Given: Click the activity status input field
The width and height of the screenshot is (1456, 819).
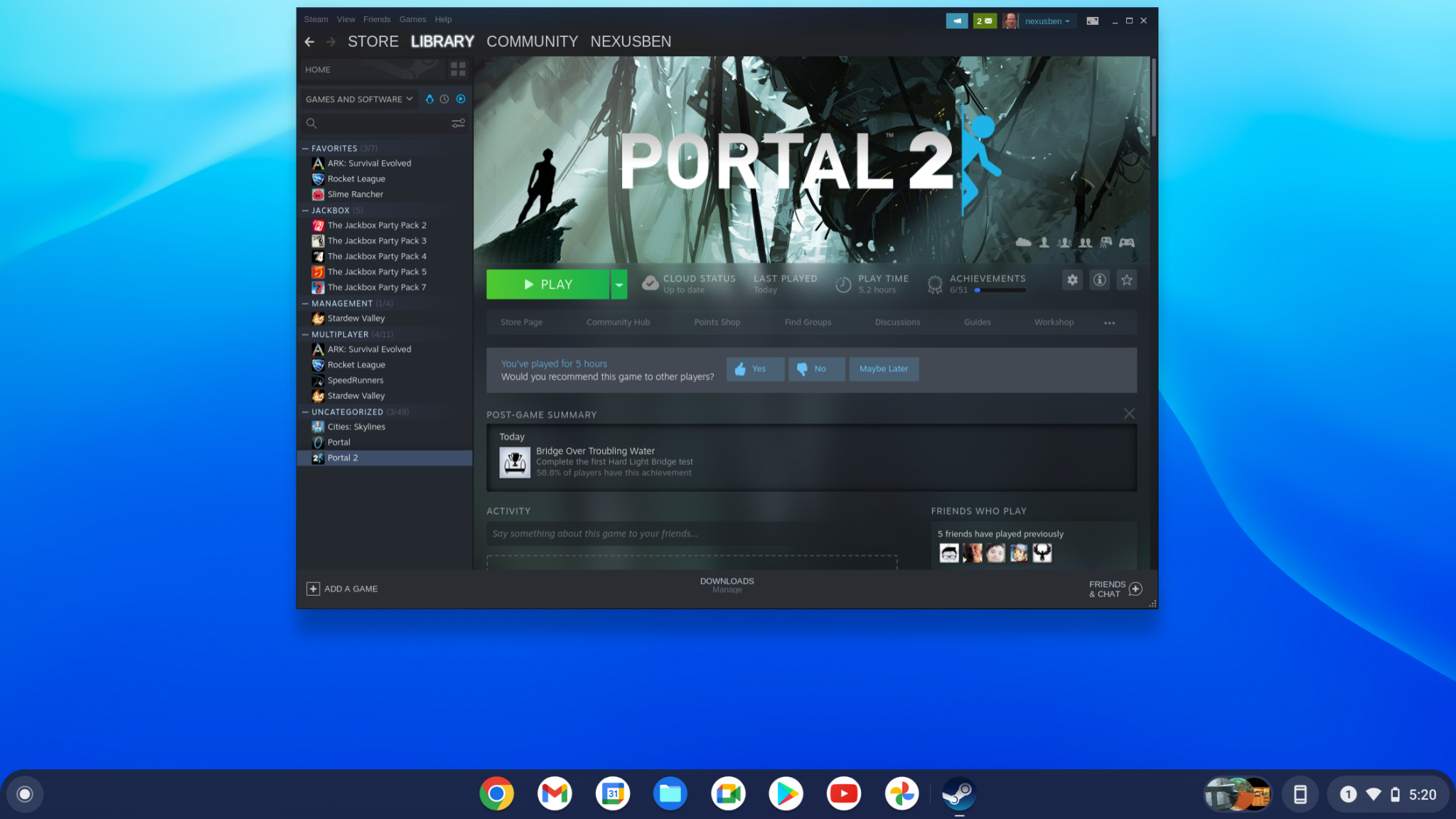Looking at the screenshot, I should point(692,534).
